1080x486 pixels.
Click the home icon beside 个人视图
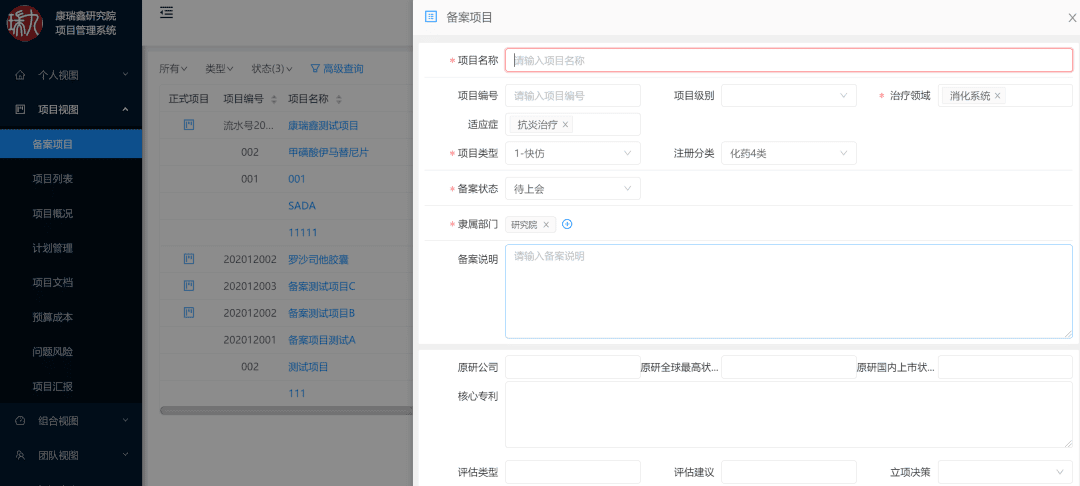pyautogui.click(x=21, y=74)
